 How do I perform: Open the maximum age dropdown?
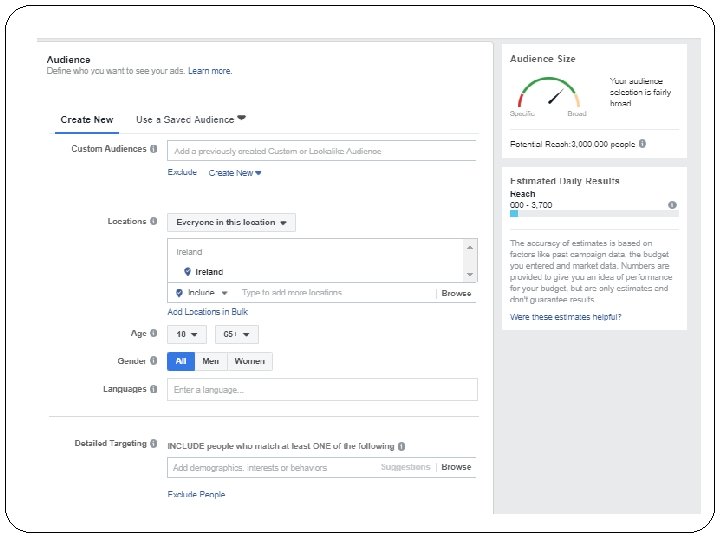point(235,335)
